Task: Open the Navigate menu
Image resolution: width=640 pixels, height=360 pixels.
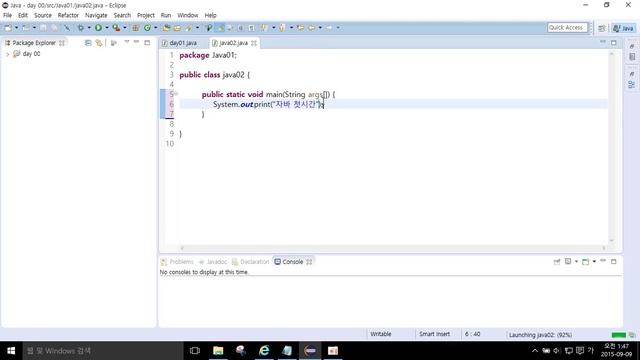Action: coord(96,15)
